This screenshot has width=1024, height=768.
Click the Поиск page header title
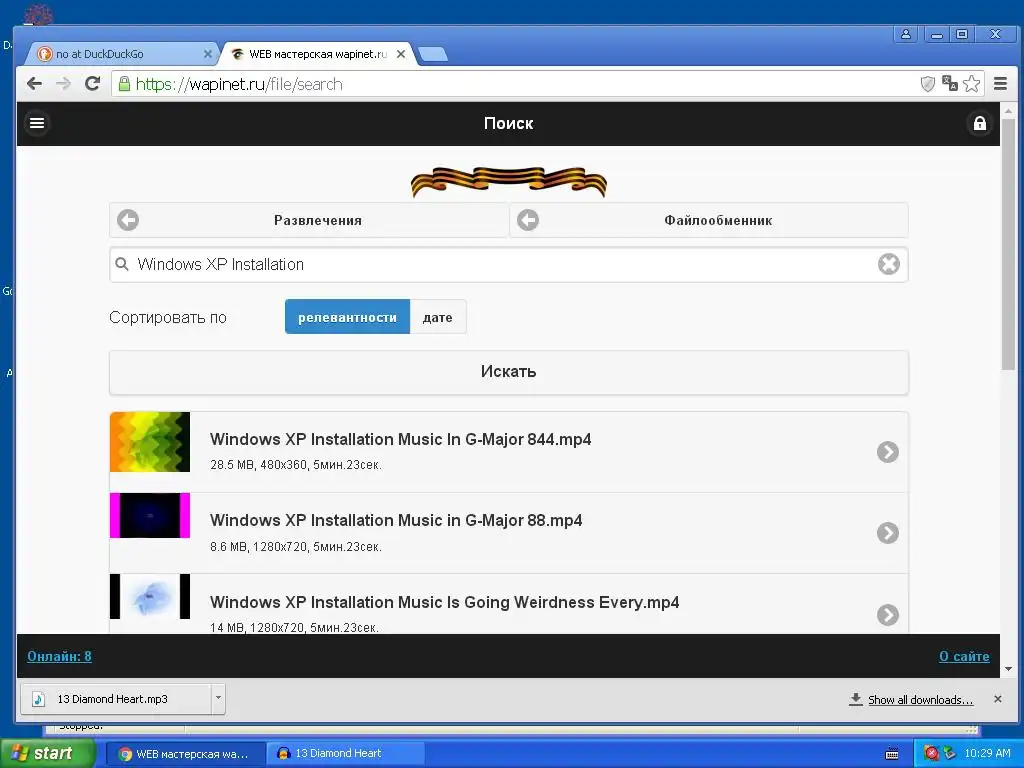point(508,123)
